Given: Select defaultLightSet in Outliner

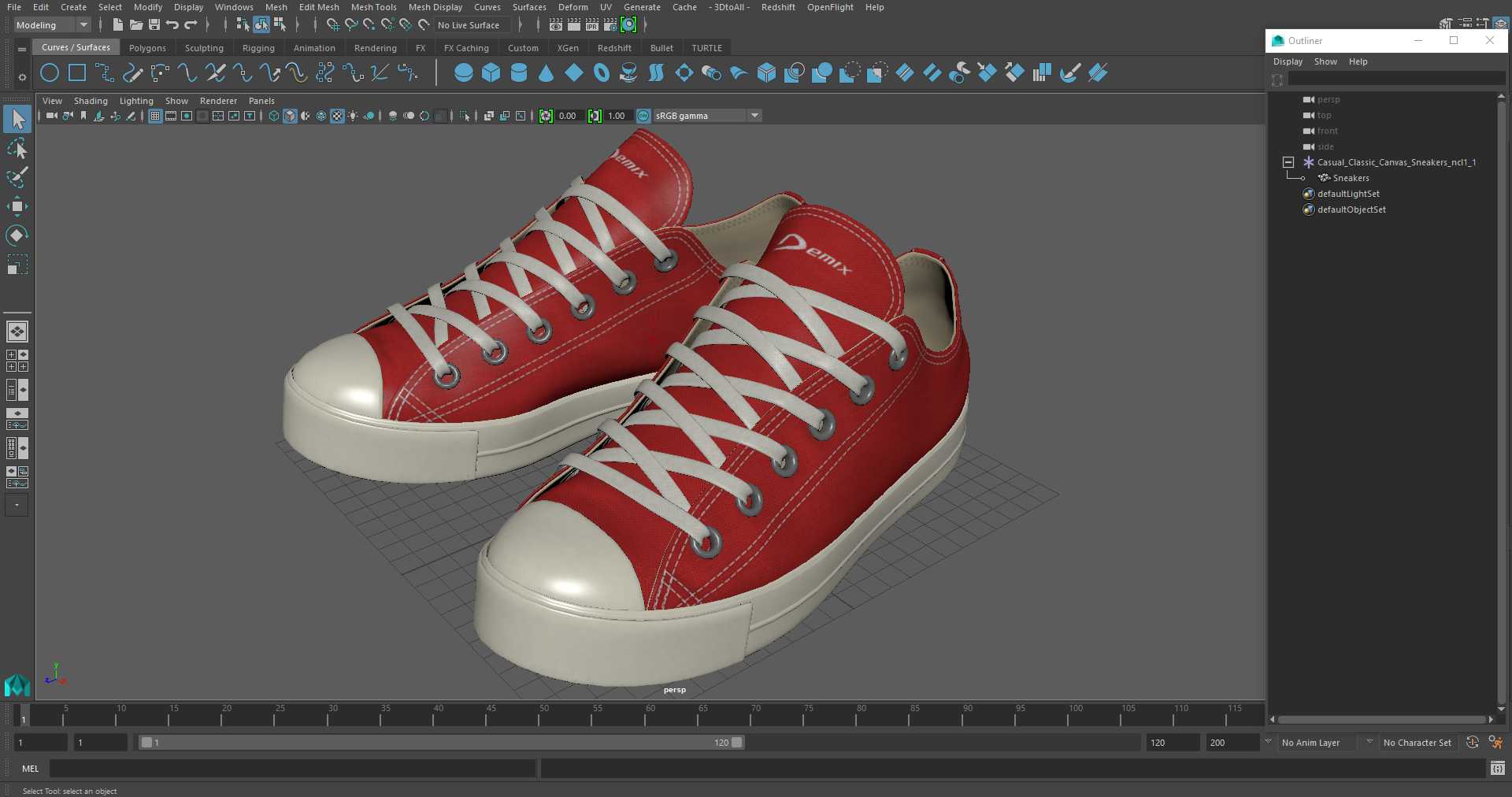Looking at the screenshot, I should pos(1348,194).
